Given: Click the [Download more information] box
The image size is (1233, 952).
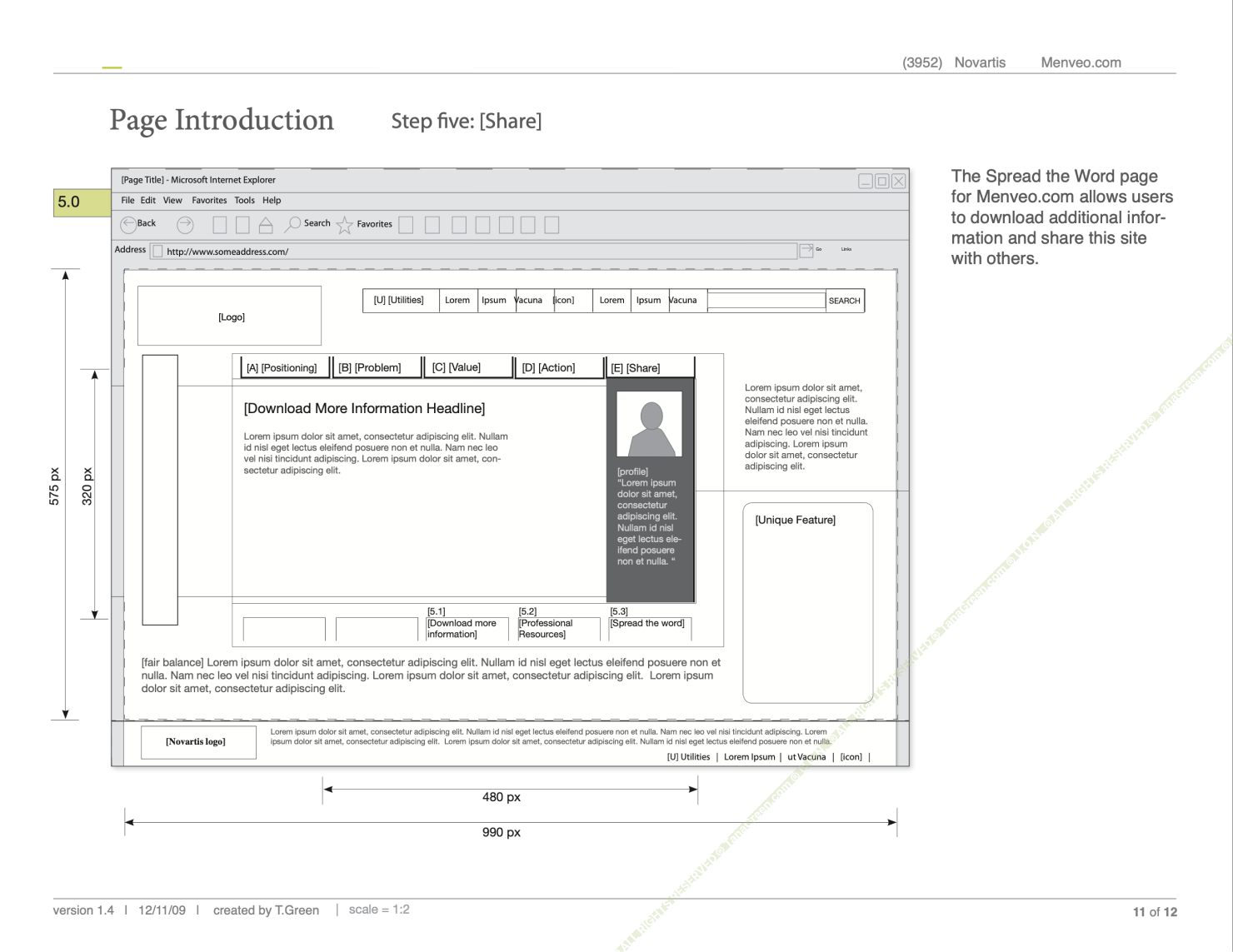Looking at the screenshot, I should [x=467, y=629].
